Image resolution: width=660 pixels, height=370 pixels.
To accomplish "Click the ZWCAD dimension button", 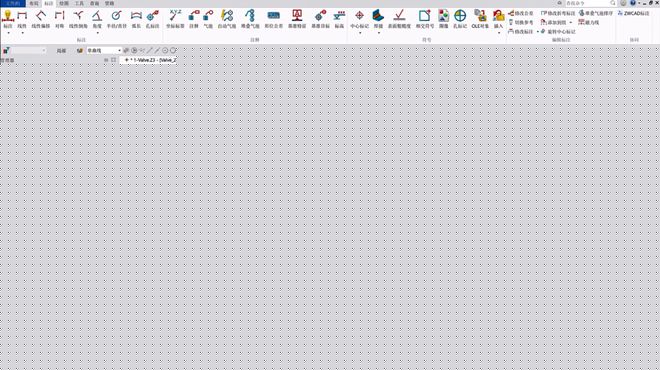I will pyautogui.click(x=633, y=13).
